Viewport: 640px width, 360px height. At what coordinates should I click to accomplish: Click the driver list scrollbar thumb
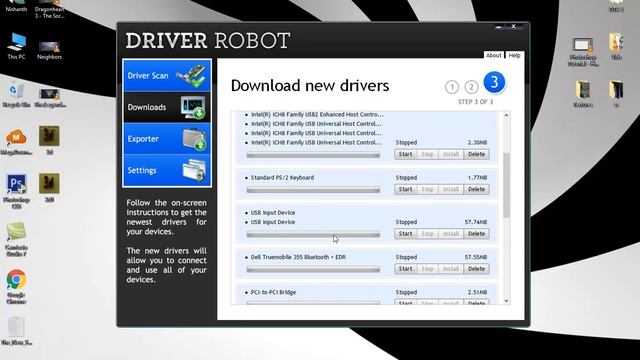[x=506, y=185]
